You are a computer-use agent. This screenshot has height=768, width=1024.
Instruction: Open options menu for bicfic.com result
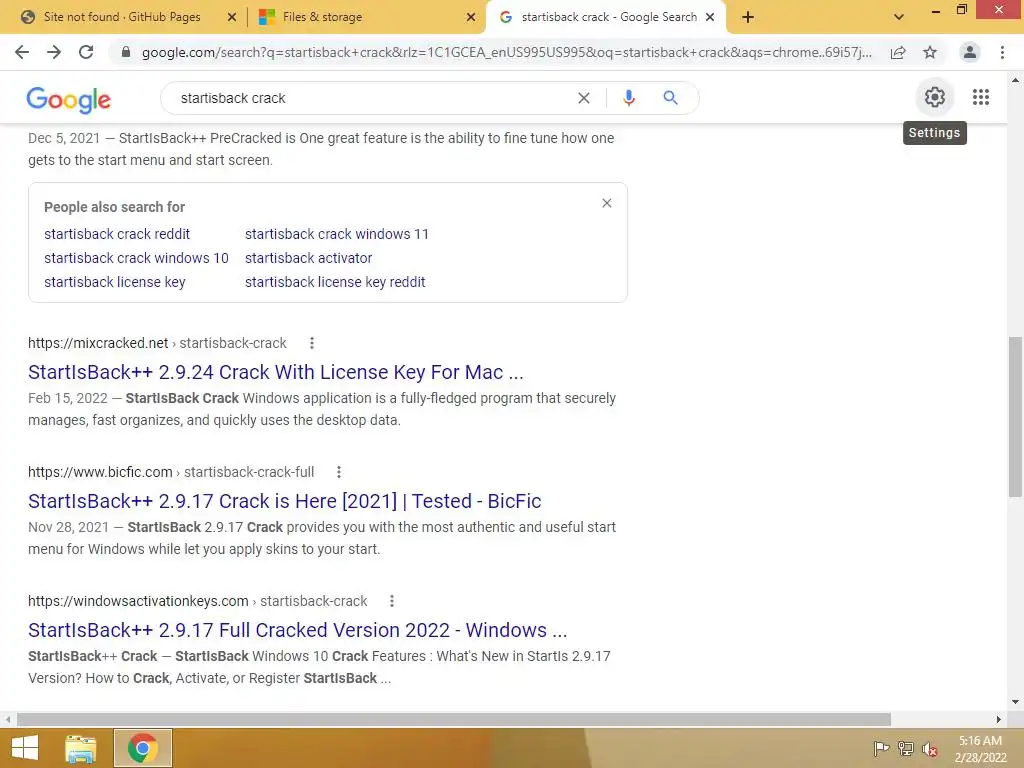coord(339,472)
